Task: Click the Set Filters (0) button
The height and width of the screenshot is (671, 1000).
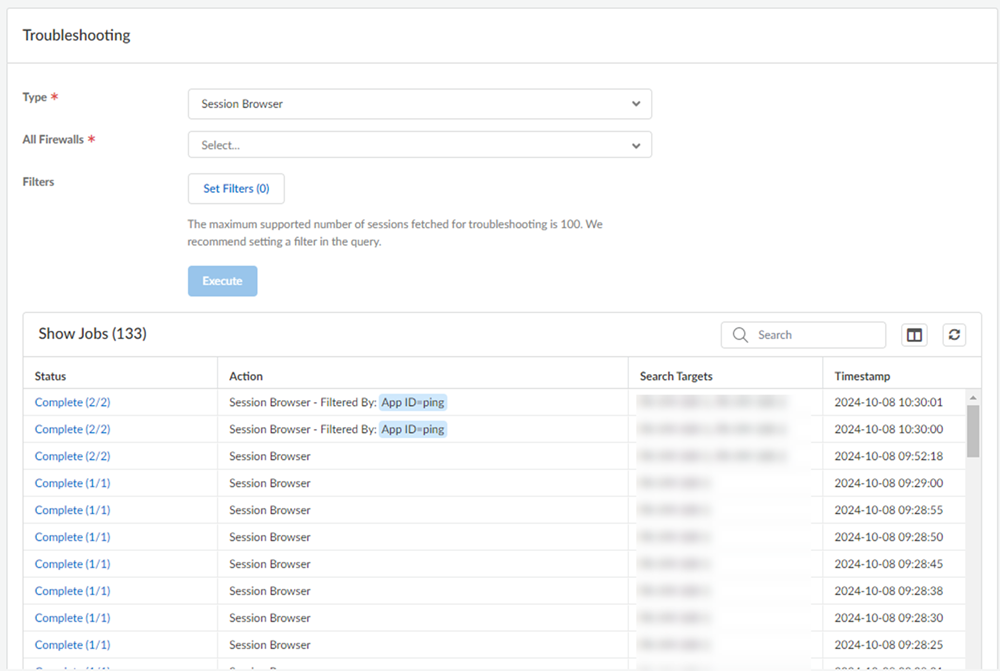Action: 236,188
